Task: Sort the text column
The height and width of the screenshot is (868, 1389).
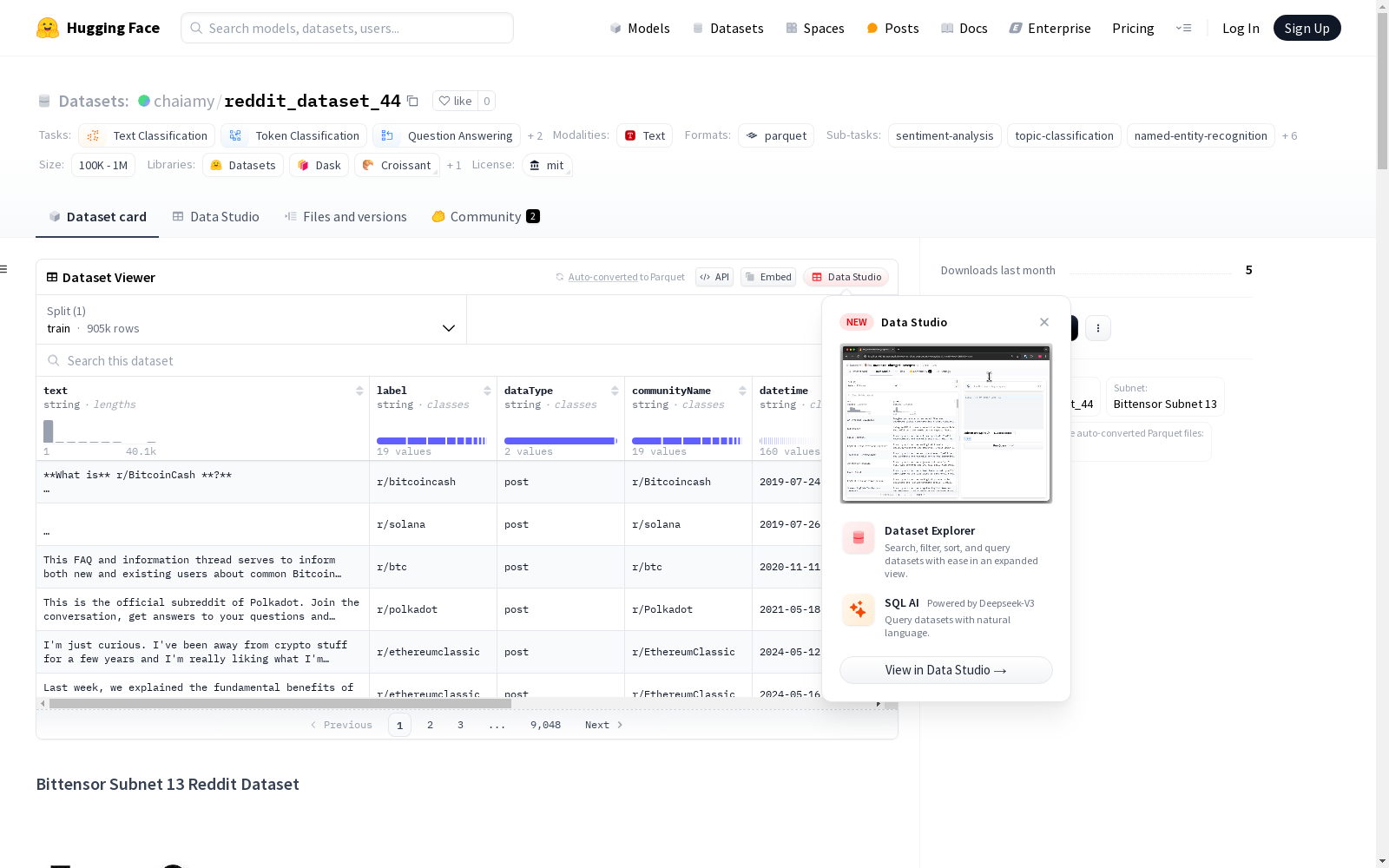Action: tap(359, 391)
